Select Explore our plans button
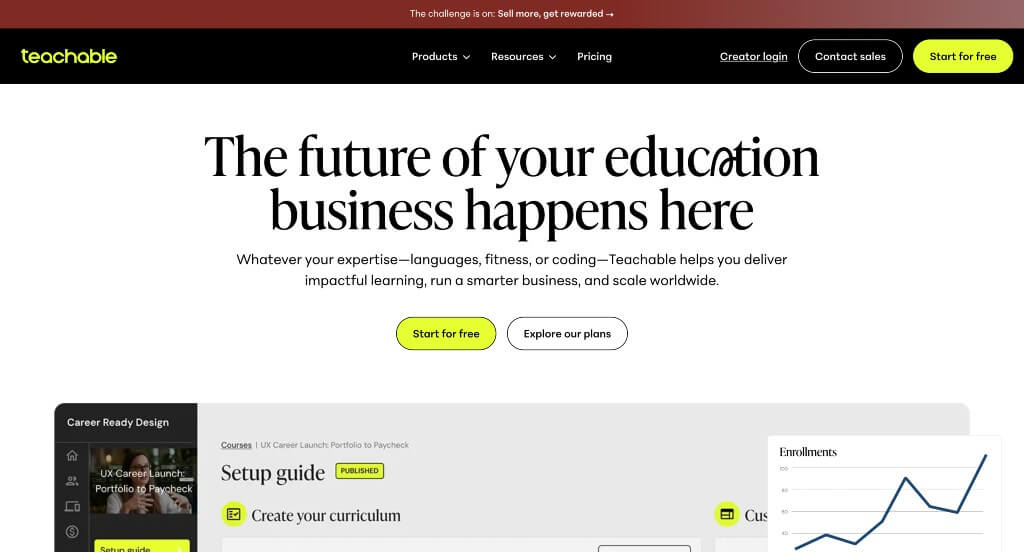 (x=567, y=334)
